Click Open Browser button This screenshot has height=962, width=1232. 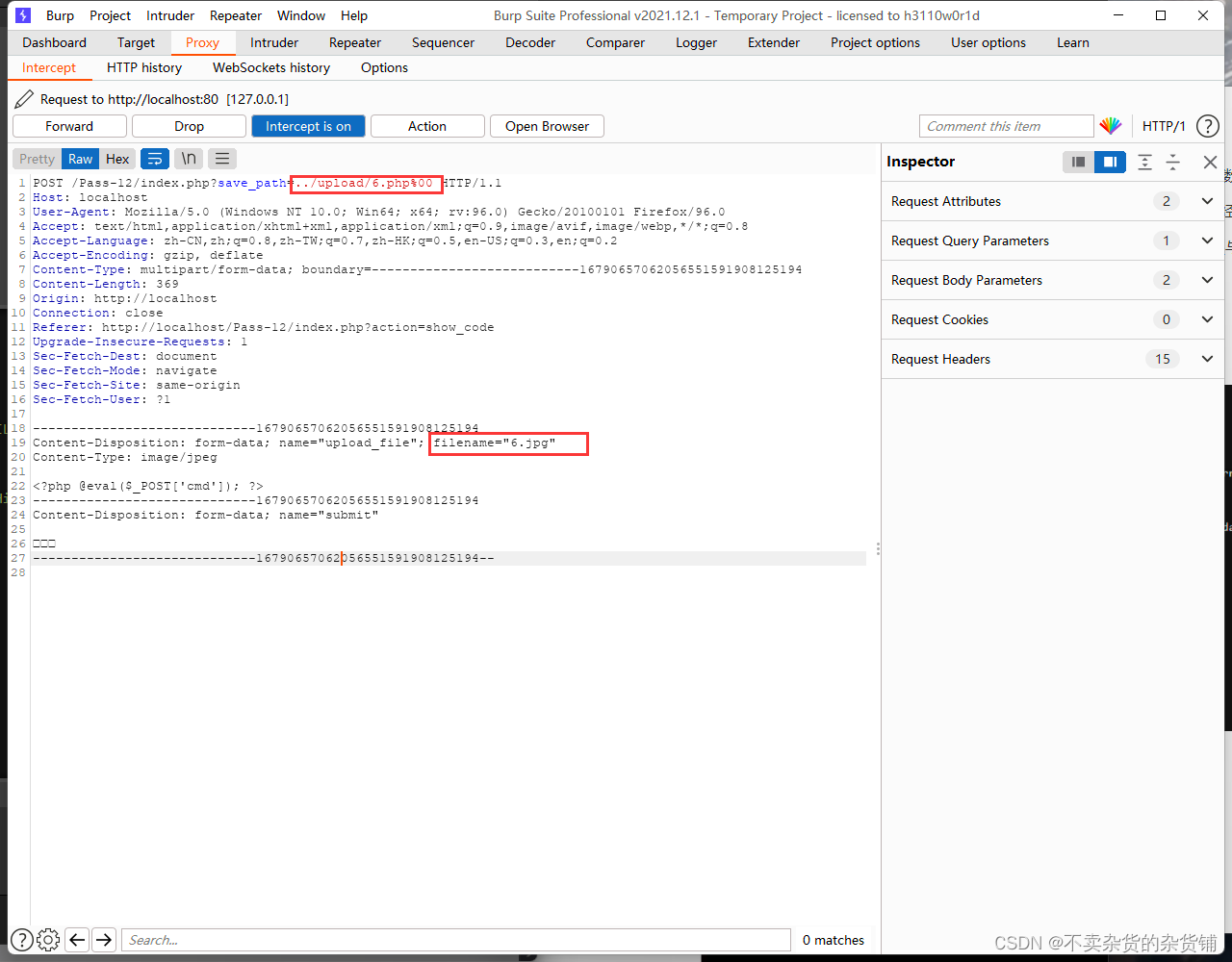point(547,126)
